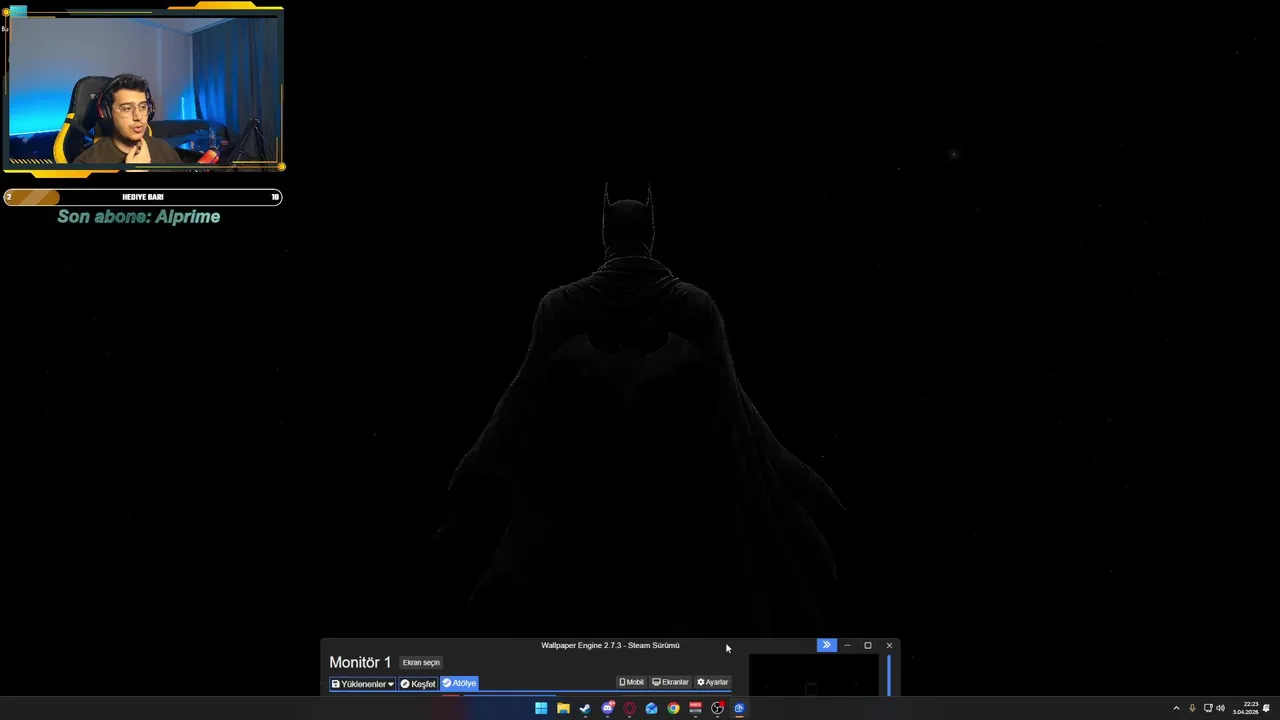Expand the Yüklenenler dropdown arrow
Screen dimensions: 1280x720
(390, 684)
